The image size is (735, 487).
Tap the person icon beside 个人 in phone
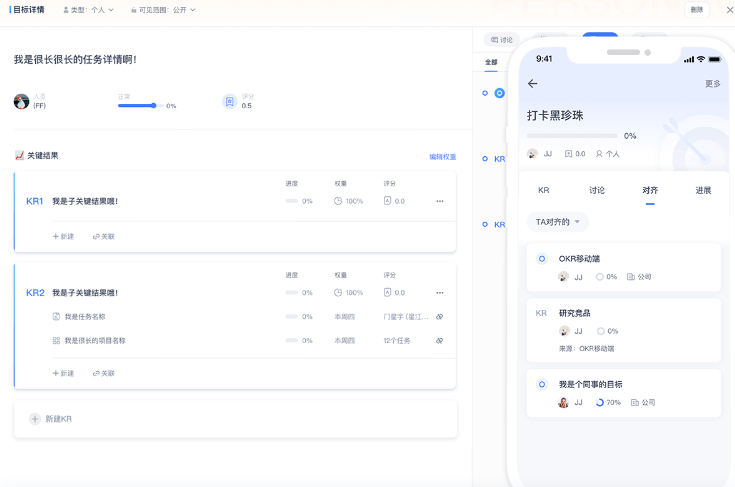pos(599,154)
